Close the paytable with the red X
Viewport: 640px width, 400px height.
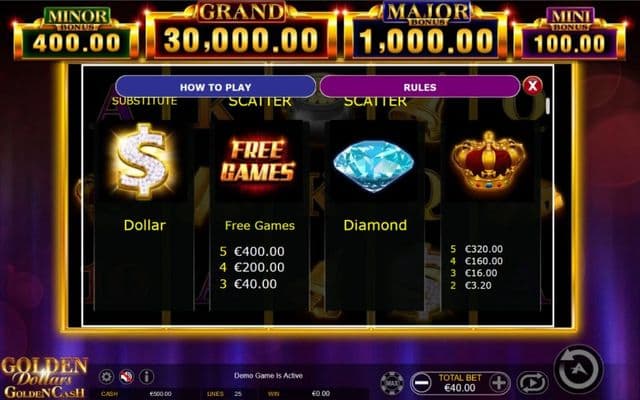click(532, 86)
